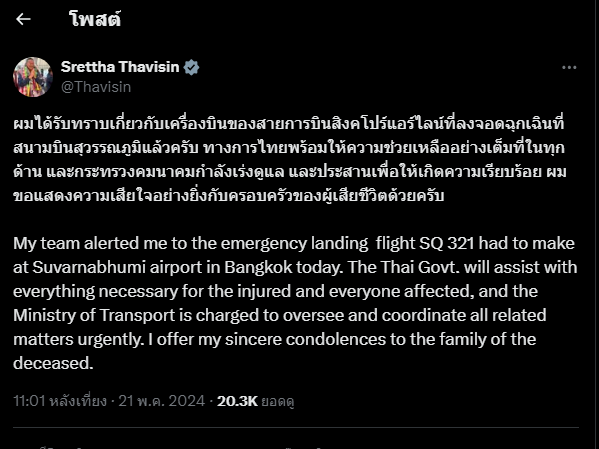The image size is (599, 449).
Task: Click the English paragraph starting 'My team alerted'
Action: pos(295,303)
